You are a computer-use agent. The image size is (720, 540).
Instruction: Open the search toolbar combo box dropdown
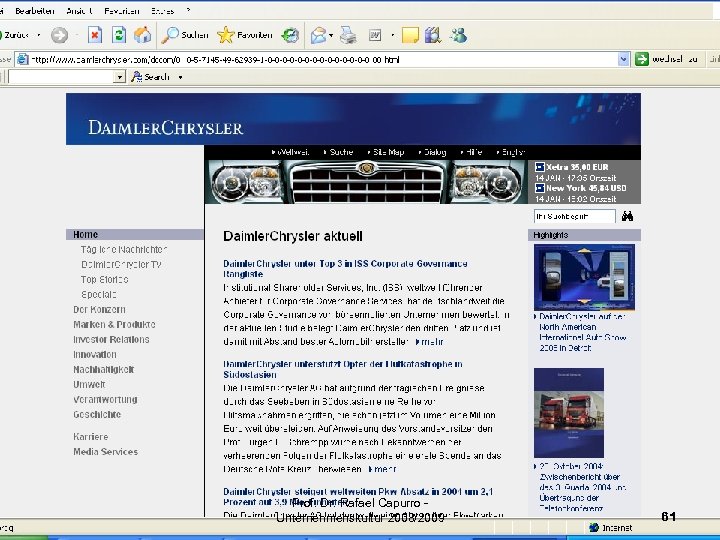tap(119, 77)
